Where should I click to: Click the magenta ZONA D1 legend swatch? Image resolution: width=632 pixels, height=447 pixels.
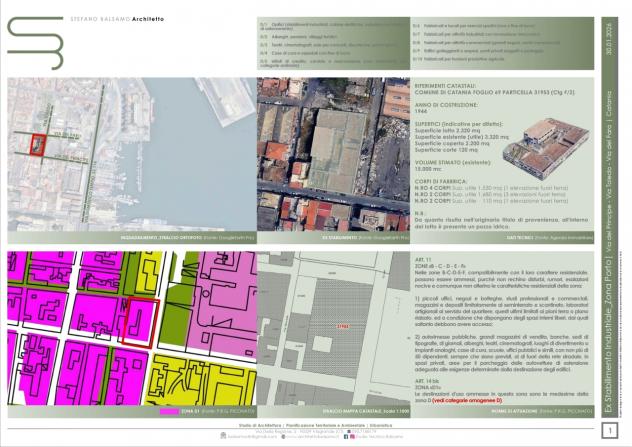tap(169, 412)
